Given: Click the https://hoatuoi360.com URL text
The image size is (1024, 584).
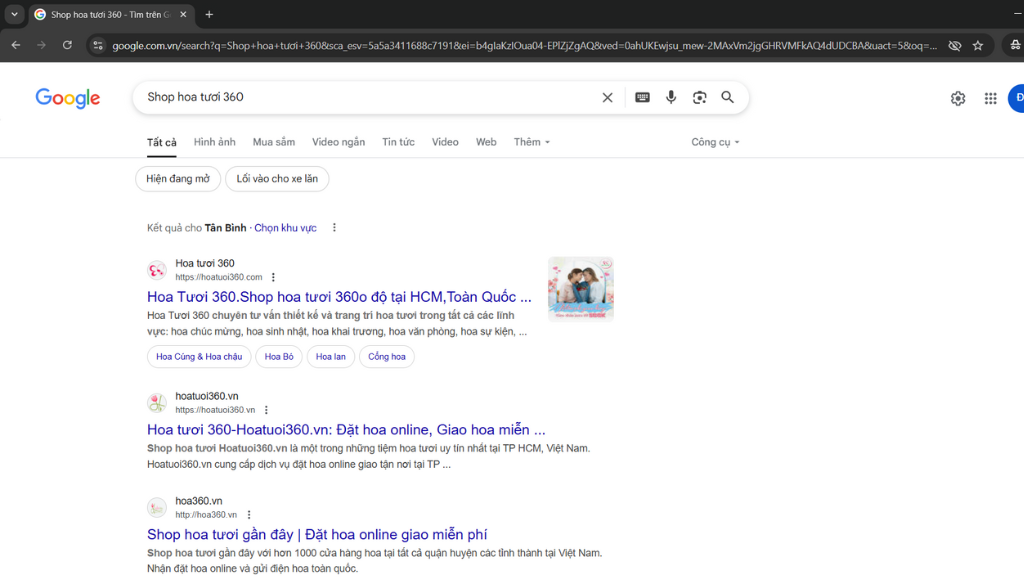Looking at the screenshot, I should pyautogui.click(x=219, y=277).
